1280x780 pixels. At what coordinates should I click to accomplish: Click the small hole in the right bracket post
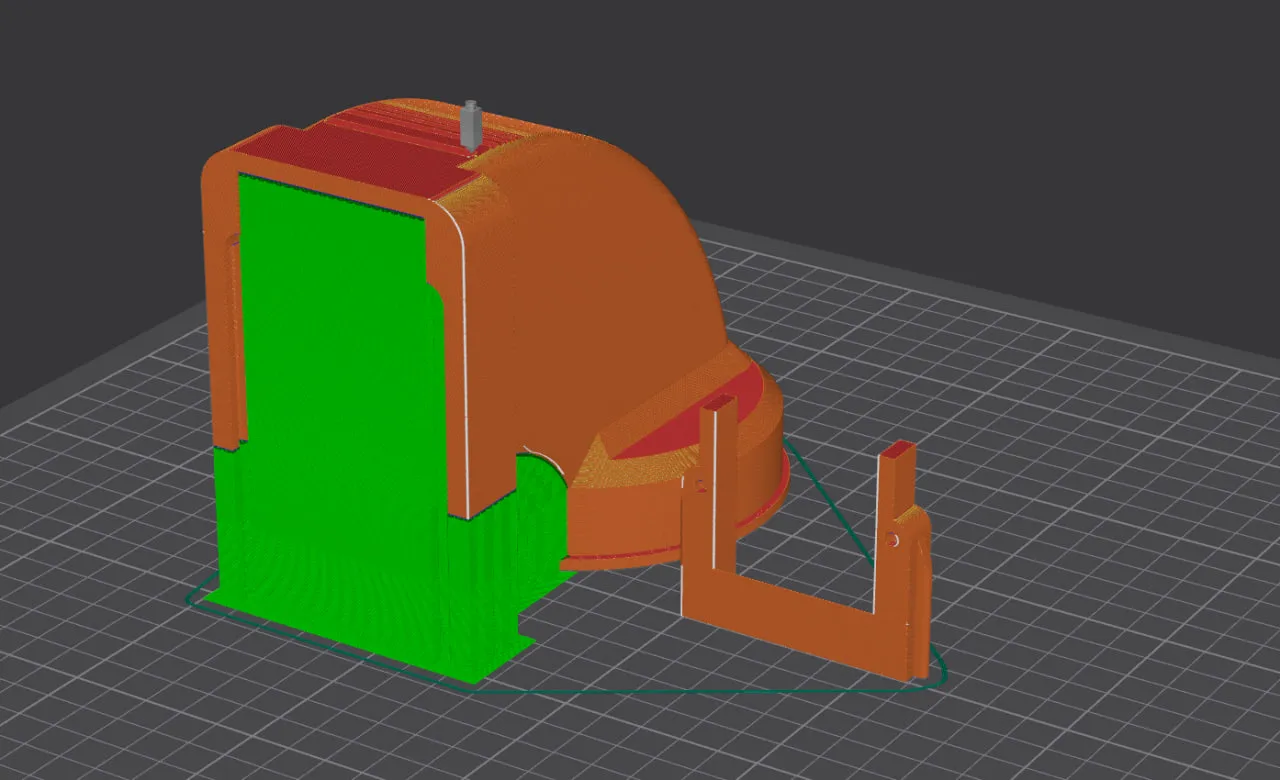[x=895, y=540]
